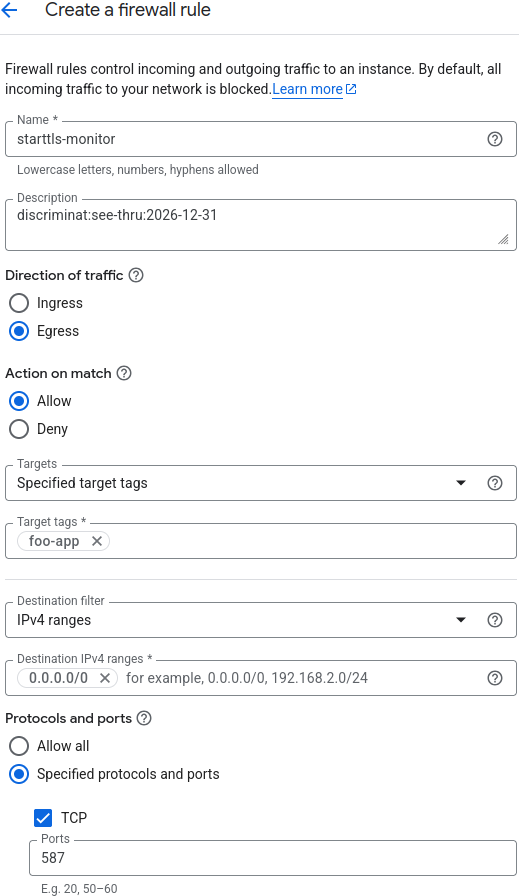Remove the foo-app target tag
The height and width of the screenshot is (896, 519).
pyautogui.click(x=97, y=541)
